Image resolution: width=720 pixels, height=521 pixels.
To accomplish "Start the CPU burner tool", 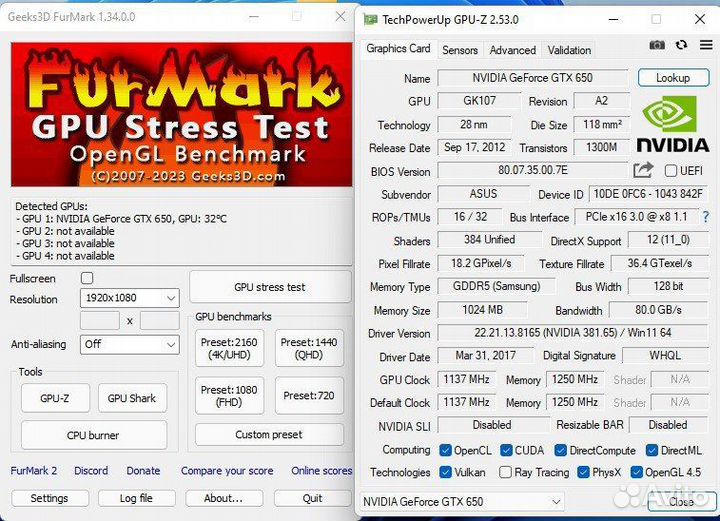I will [x=94, y=435].
